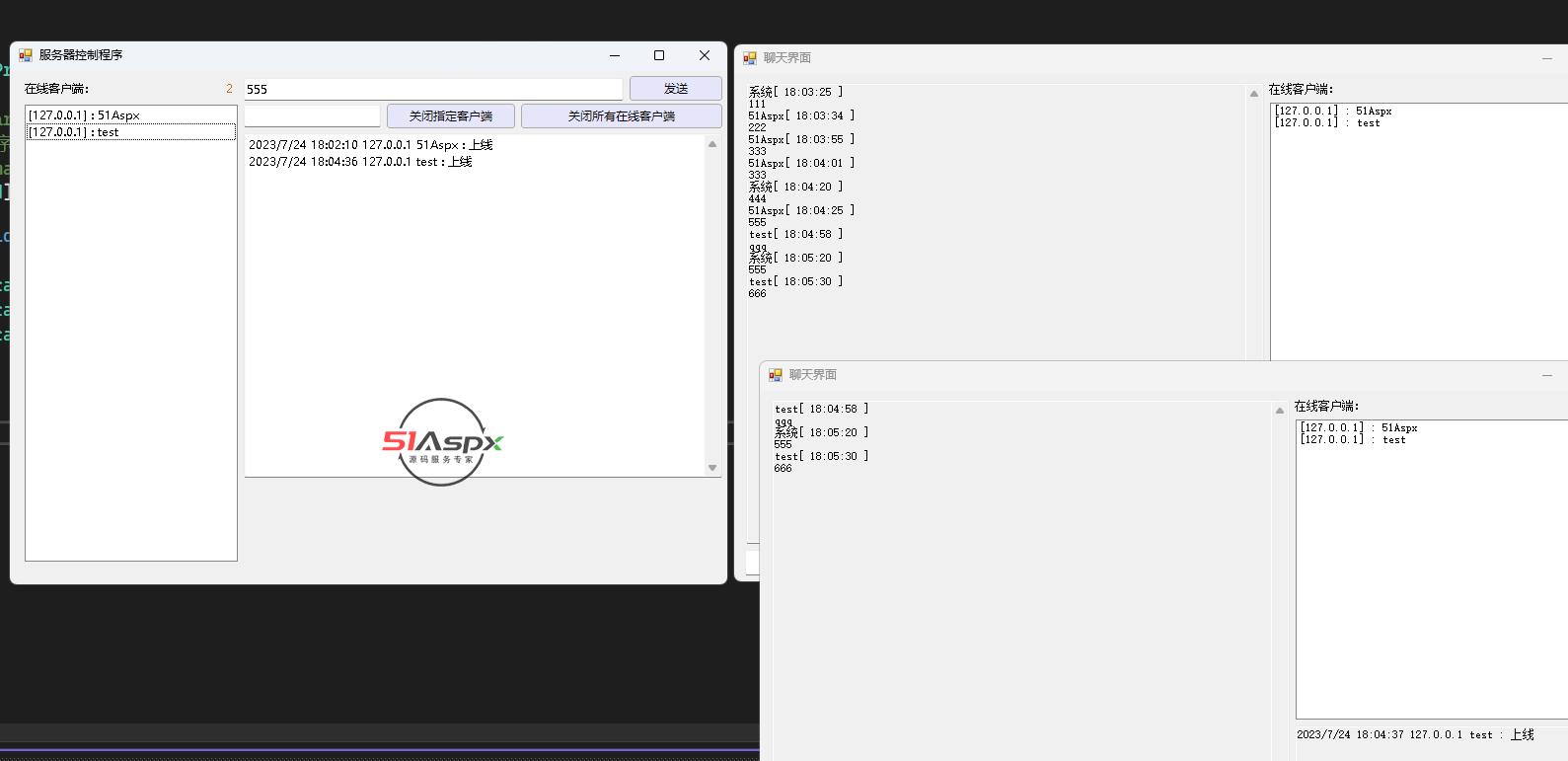Click the lower chat window's title bar icon
Screen dimensions: 1568x761
point(776,375)
